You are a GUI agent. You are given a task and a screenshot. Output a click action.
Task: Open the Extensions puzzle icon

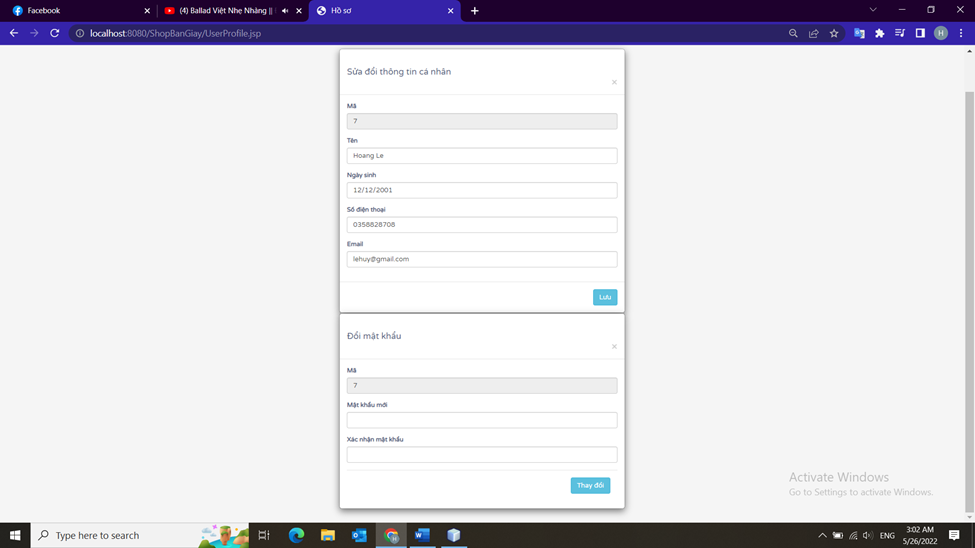879,34
